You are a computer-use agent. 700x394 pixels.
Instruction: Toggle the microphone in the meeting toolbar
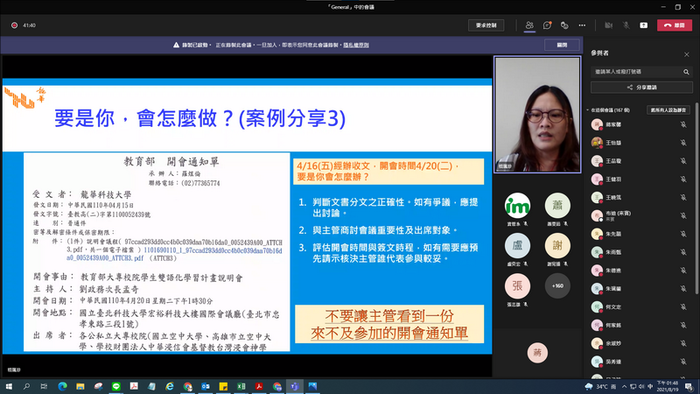tap(626, 25)
